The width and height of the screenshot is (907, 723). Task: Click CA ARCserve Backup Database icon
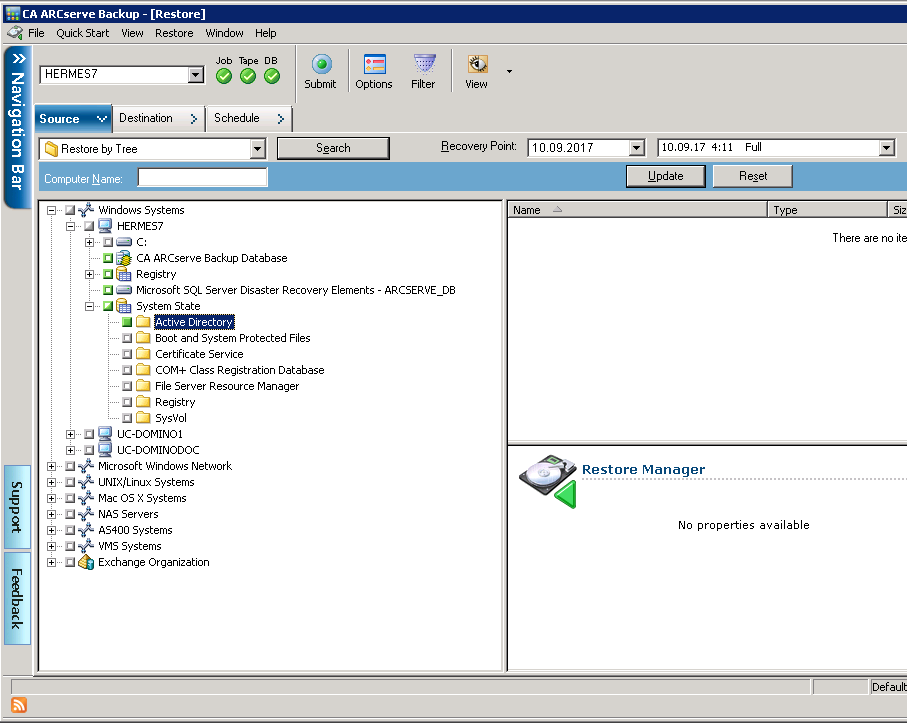[x=124, y=258]
